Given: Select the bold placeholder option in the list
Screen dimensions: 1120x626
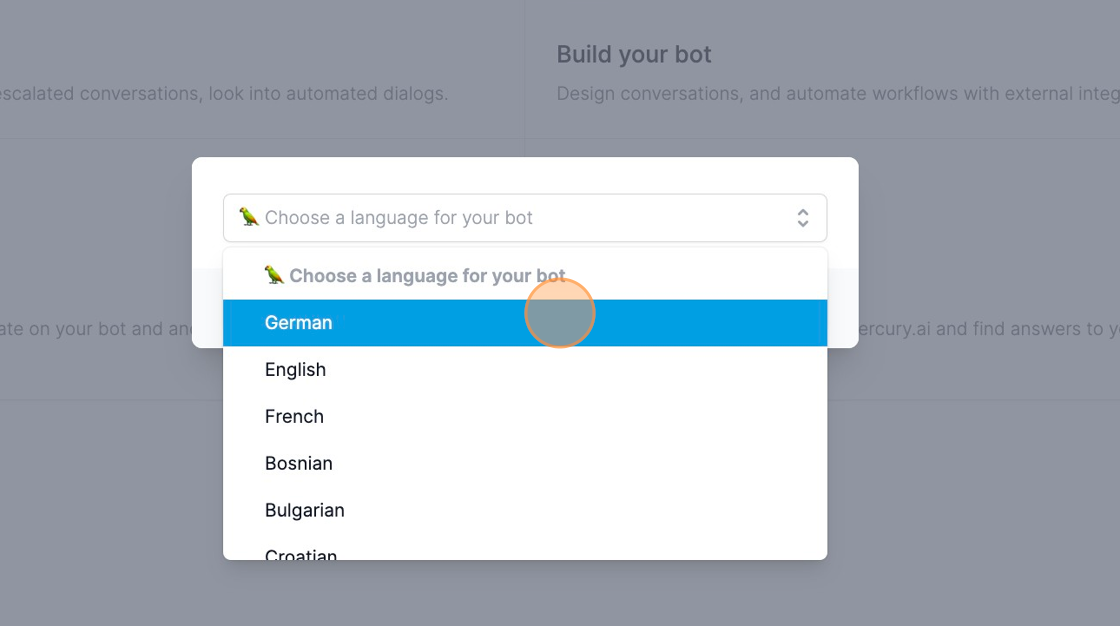Looking at the screenshot, I should tap(525, 276).
